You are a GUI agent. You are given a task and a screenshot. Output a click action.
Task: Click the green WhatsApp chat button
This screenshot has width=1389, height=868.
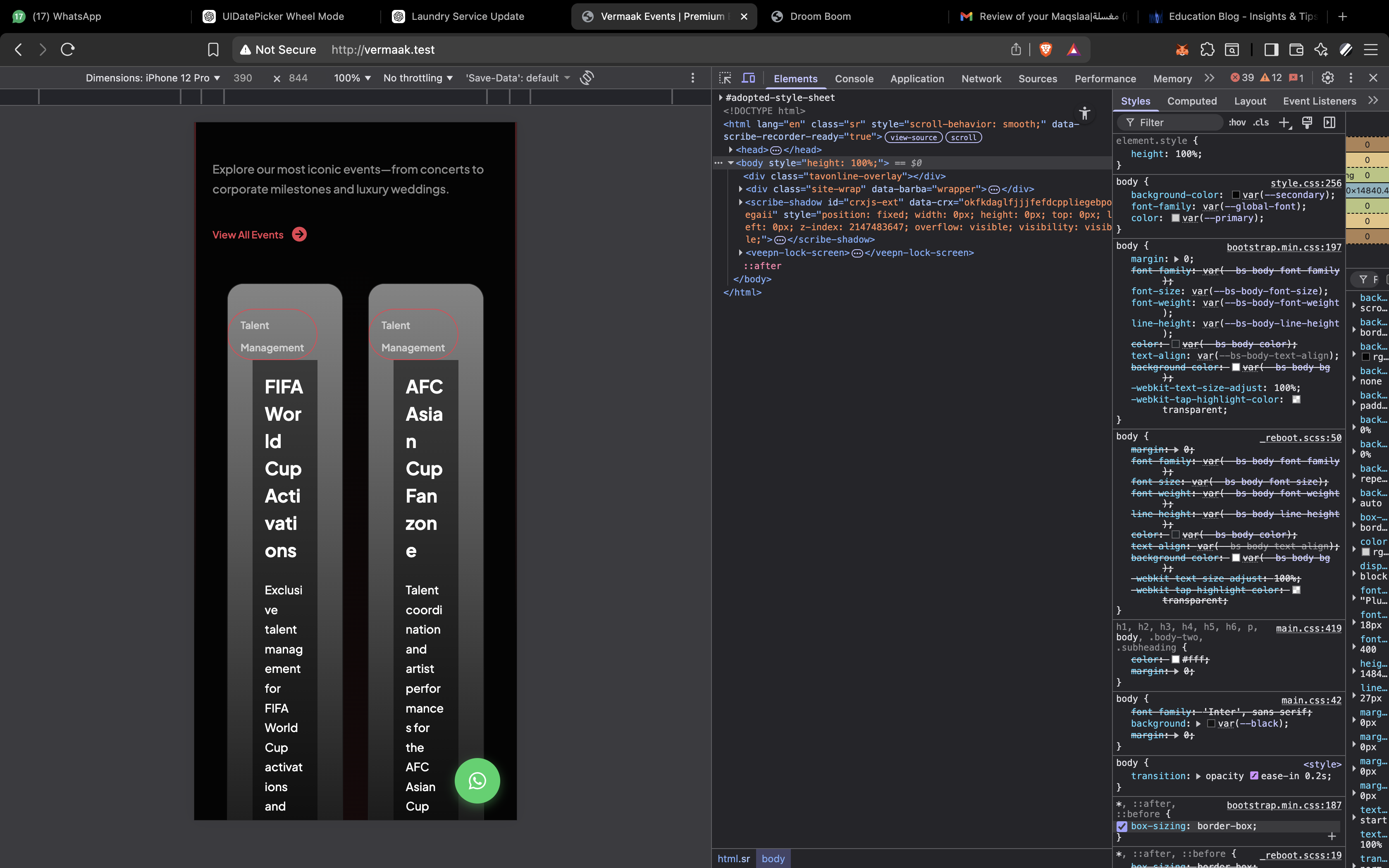(x=477, y=781)
